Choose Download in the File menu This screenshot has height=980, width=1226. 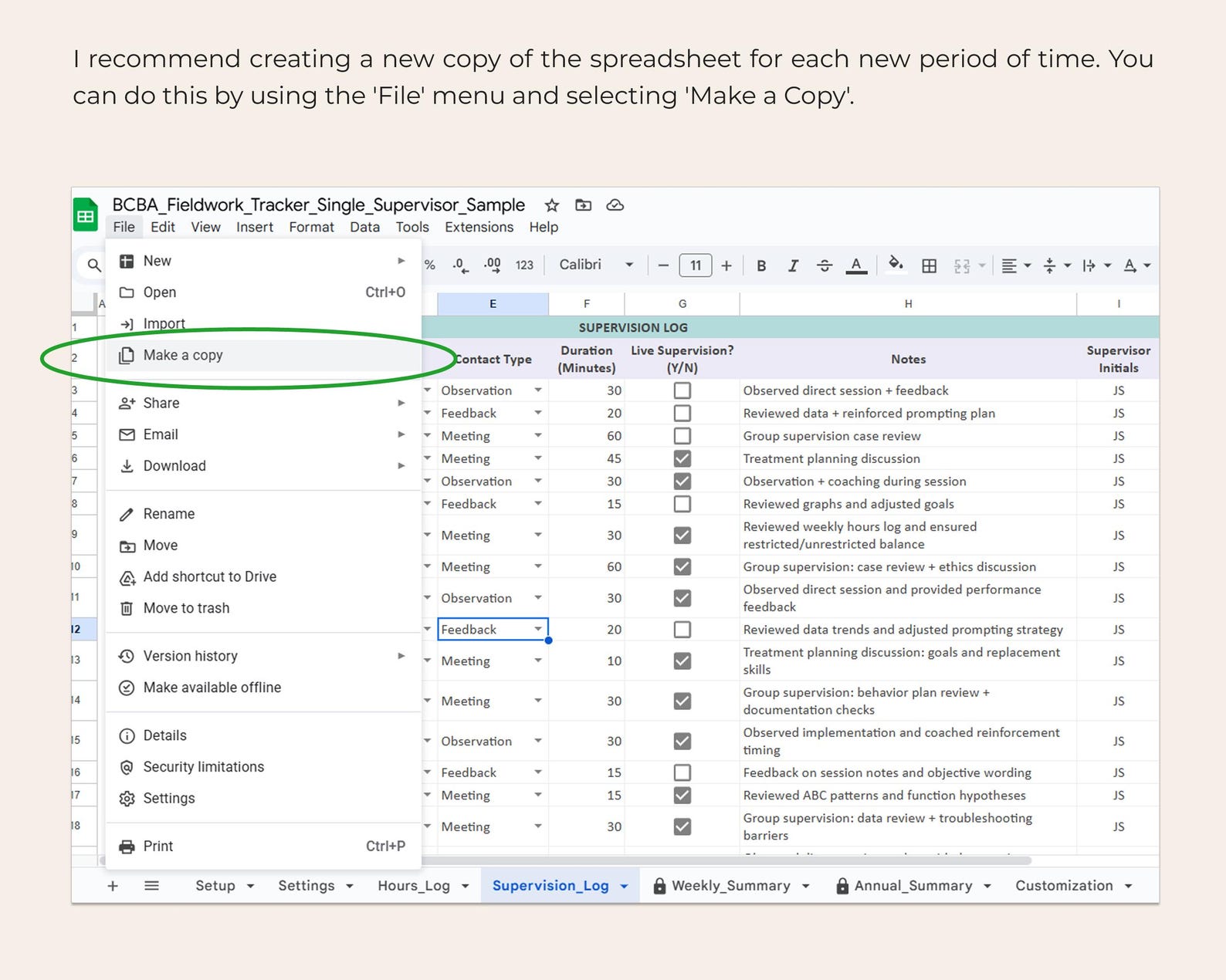[x=263, y=466]
